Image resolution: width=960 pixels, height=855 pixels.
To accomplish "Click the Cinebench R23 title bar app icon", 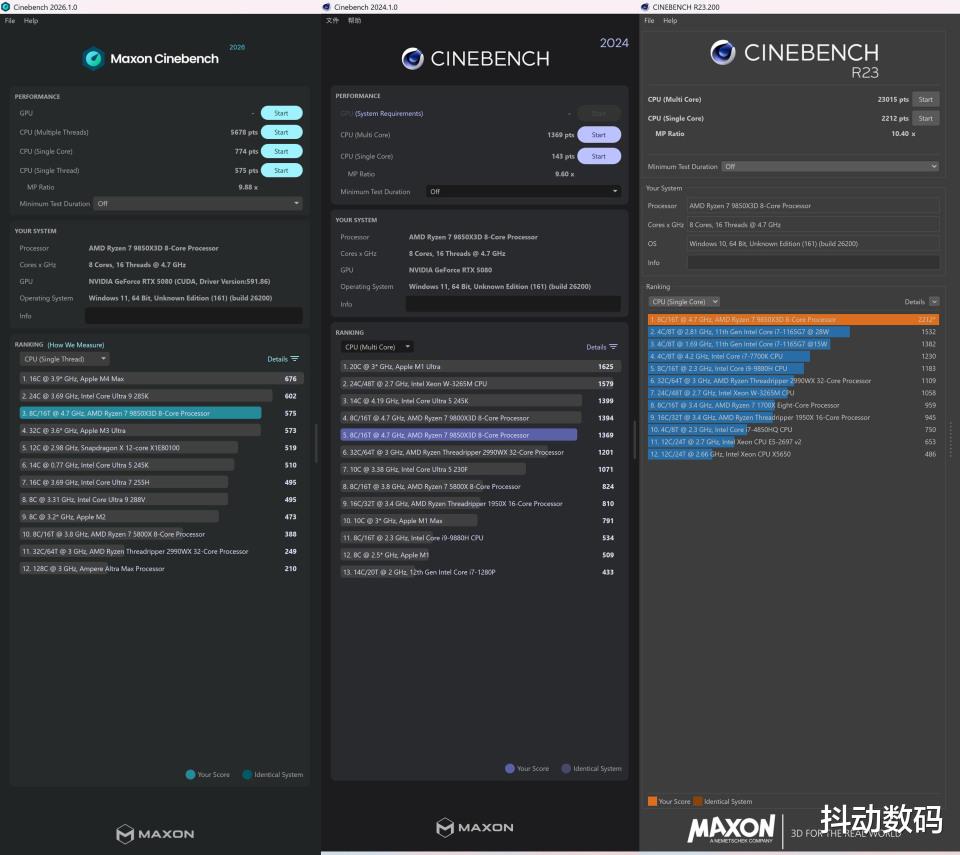I will 645,7.
